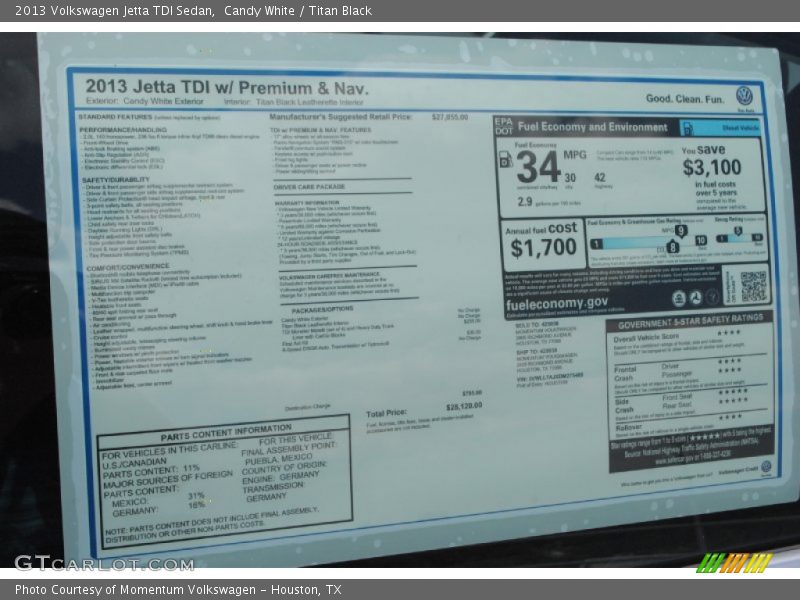Click 'COMFORT/CONVENIENCE' section heading
Screen dimensions: 800x600
(x=128, y=267)
